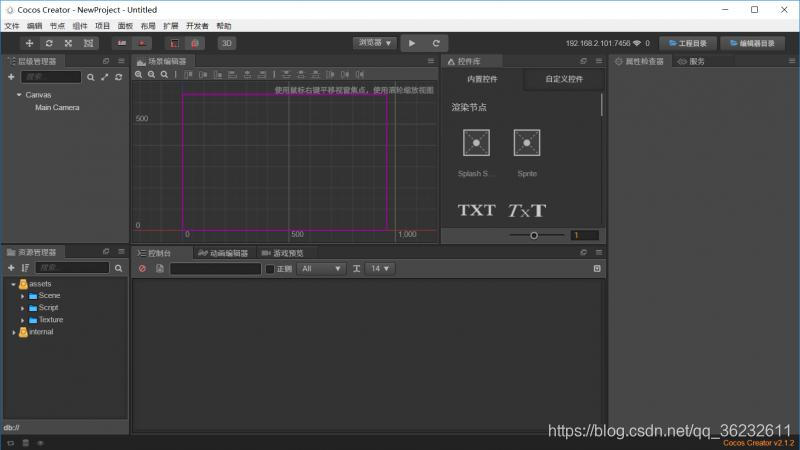Click the asset sort order icon
The height and width of the screenshot is (450, 800).
point(25,268)
